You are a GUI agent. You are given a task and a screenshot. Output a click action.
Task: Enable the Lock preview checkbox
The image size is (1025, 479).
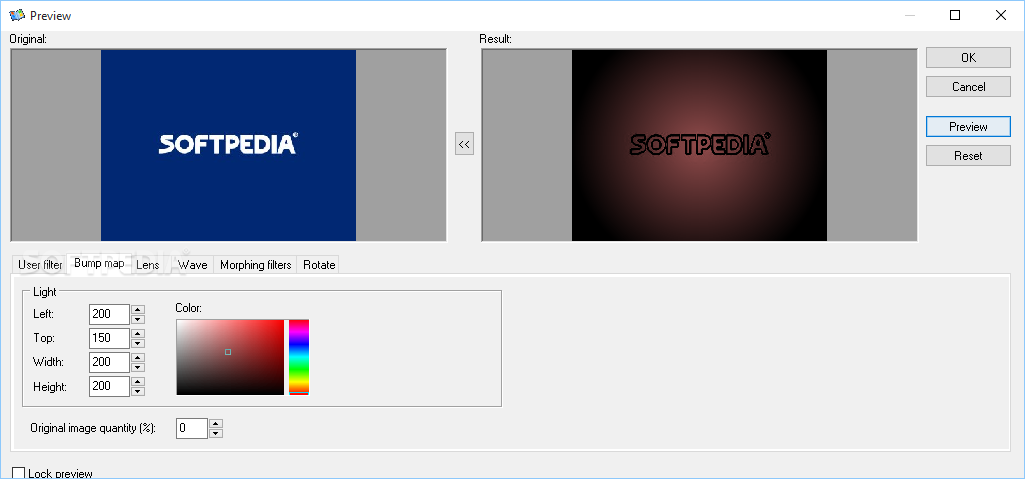click(19, 473)
